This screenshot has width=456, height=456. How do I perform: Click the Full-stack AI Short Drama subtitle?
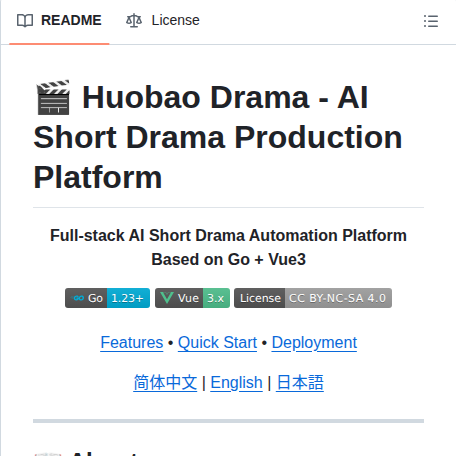[x=228, y=247]
